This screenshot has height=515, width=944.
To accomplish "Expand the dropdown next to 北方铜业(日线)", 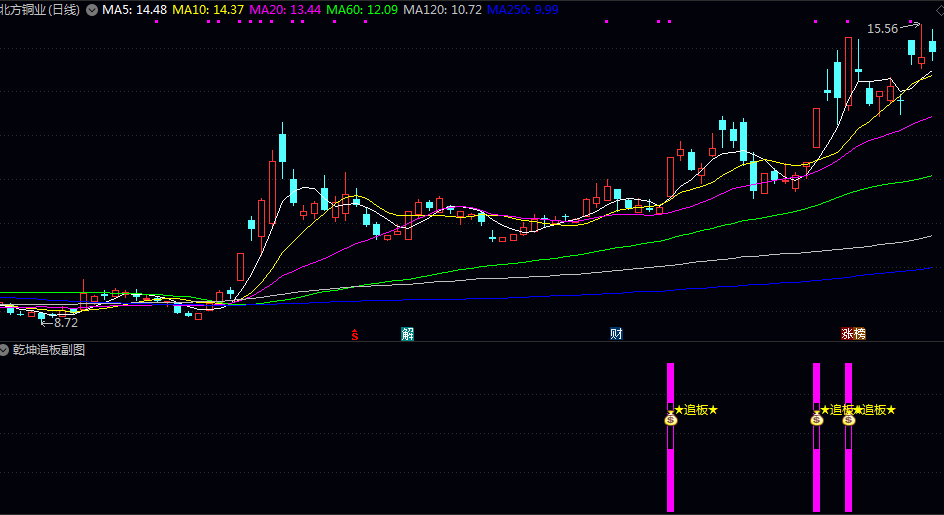I will coord(92,10).
